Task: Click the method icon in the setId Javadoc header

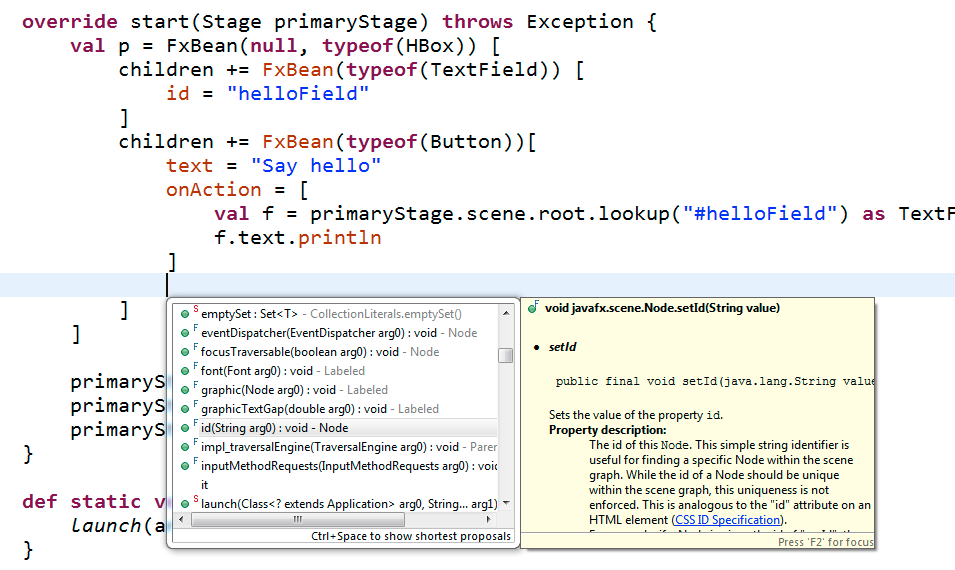Action: pyautogui.click(x=533, y=308)
